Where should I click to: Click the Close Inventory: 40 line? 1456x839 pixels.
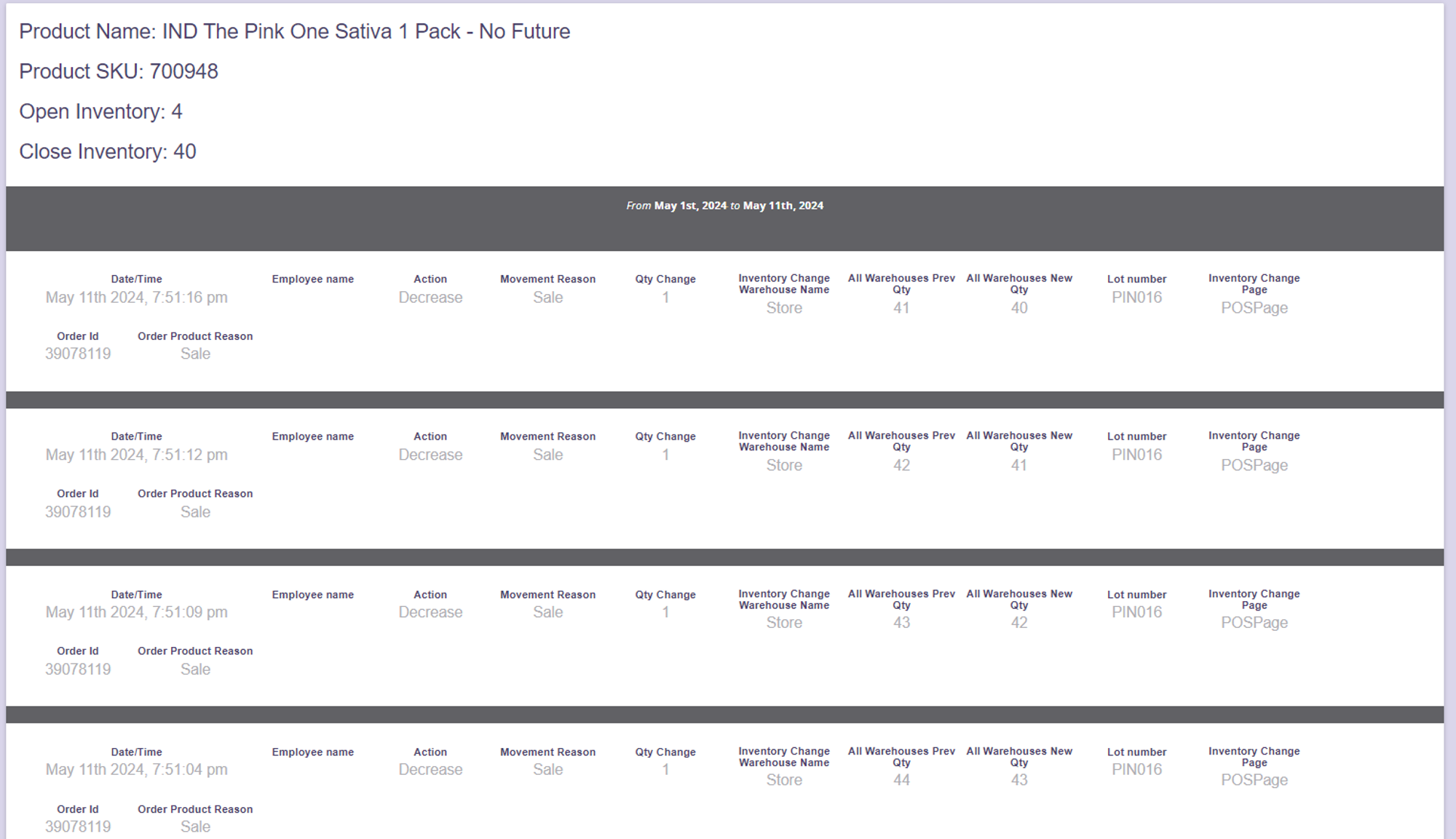[108, 151]
